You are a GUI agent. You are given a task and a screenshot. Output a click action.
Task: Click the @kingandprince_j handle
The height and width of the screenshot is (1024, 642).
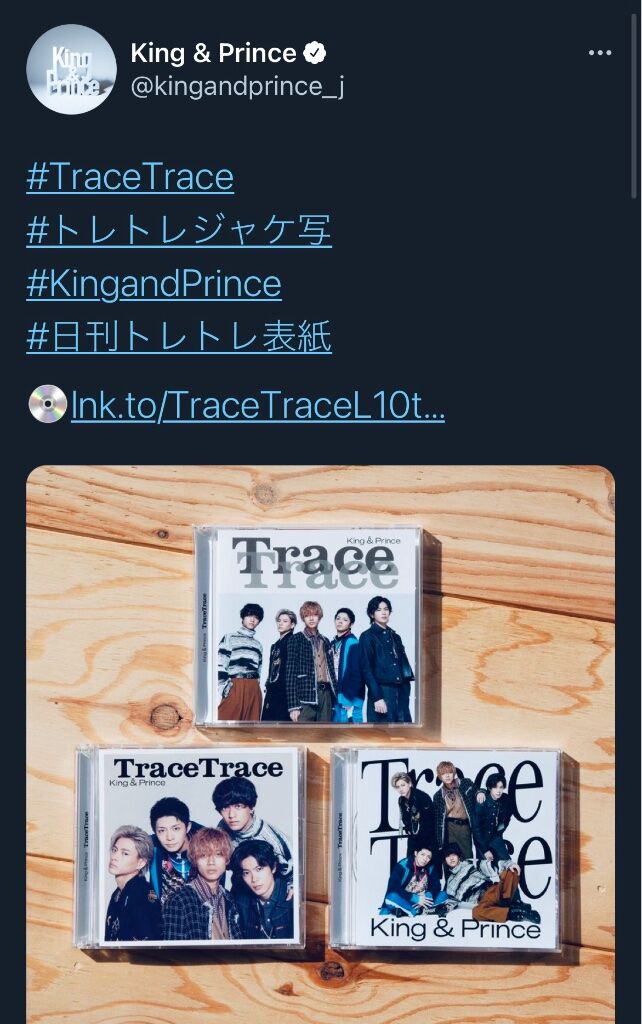(238, 87)
